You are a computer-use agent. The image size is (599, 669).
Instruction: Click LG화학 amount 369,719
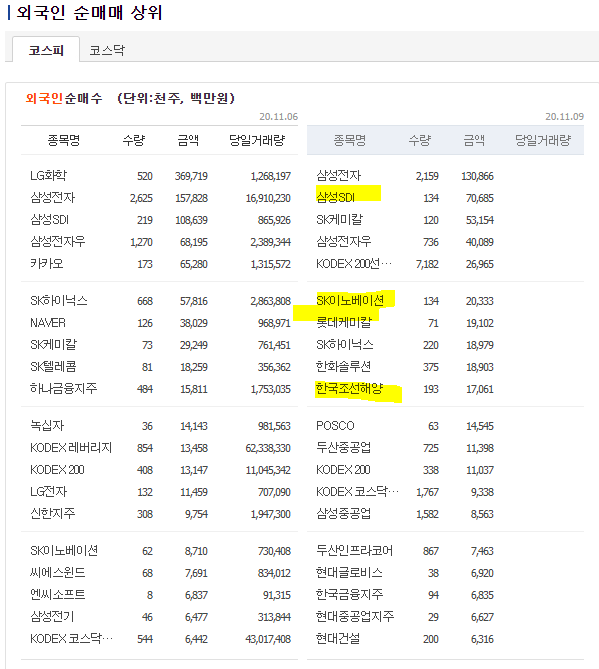click(x=191, y=176)
